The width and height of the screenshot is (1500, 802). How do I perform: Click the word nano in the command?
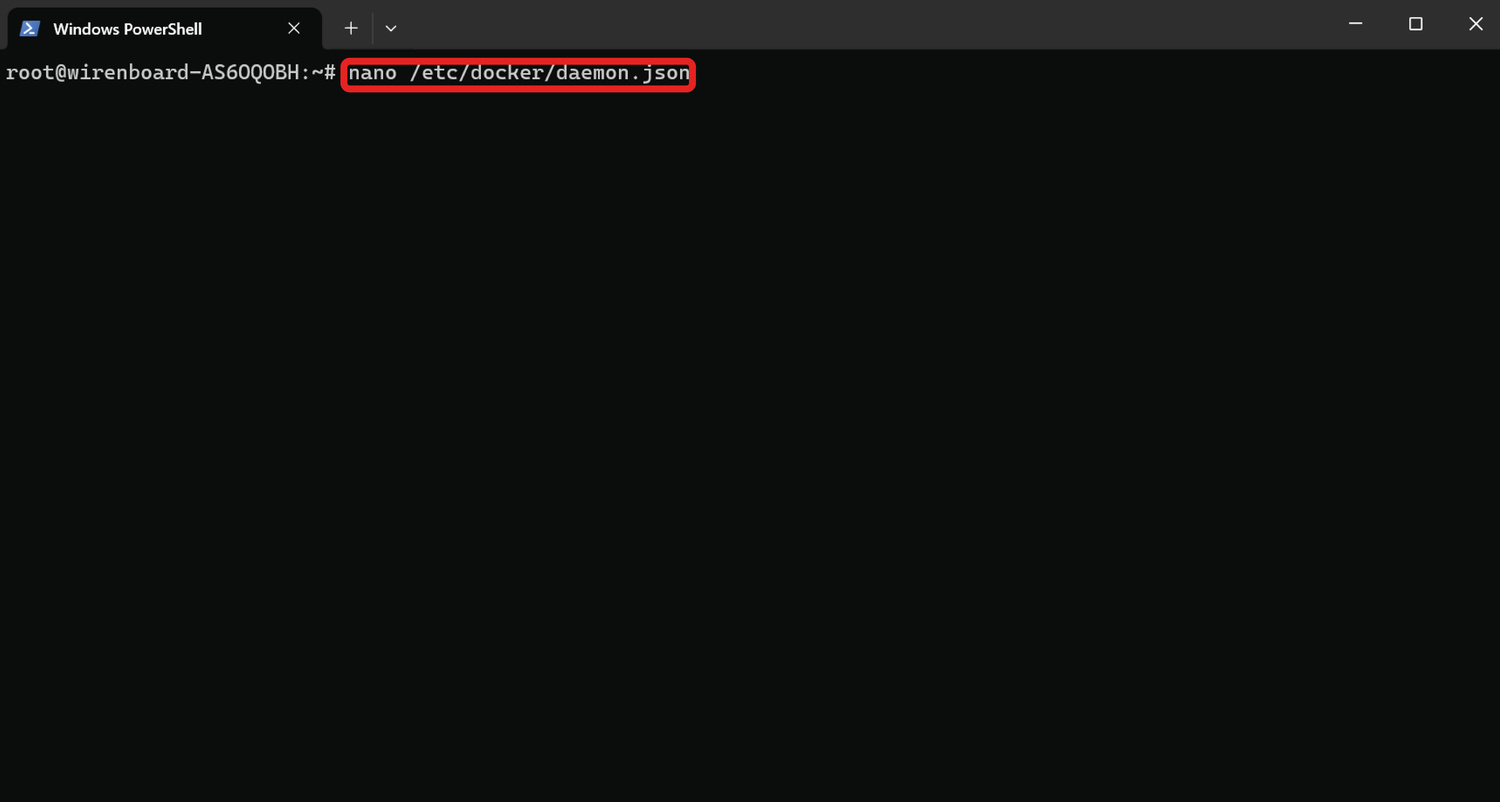pyautogui.click(x=372, y=74)
